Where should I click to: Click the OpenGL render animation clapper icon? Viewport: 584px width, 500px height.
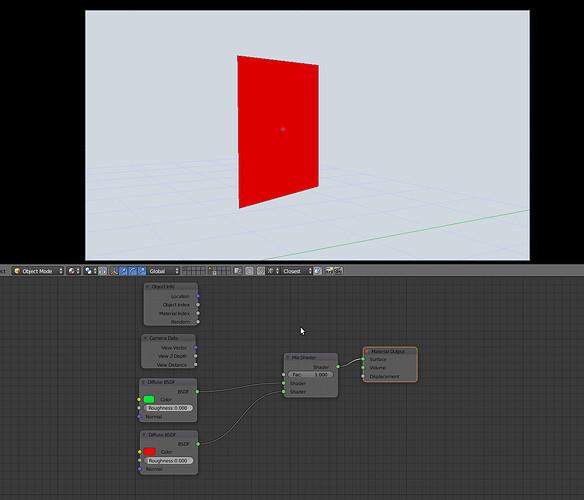338,271
